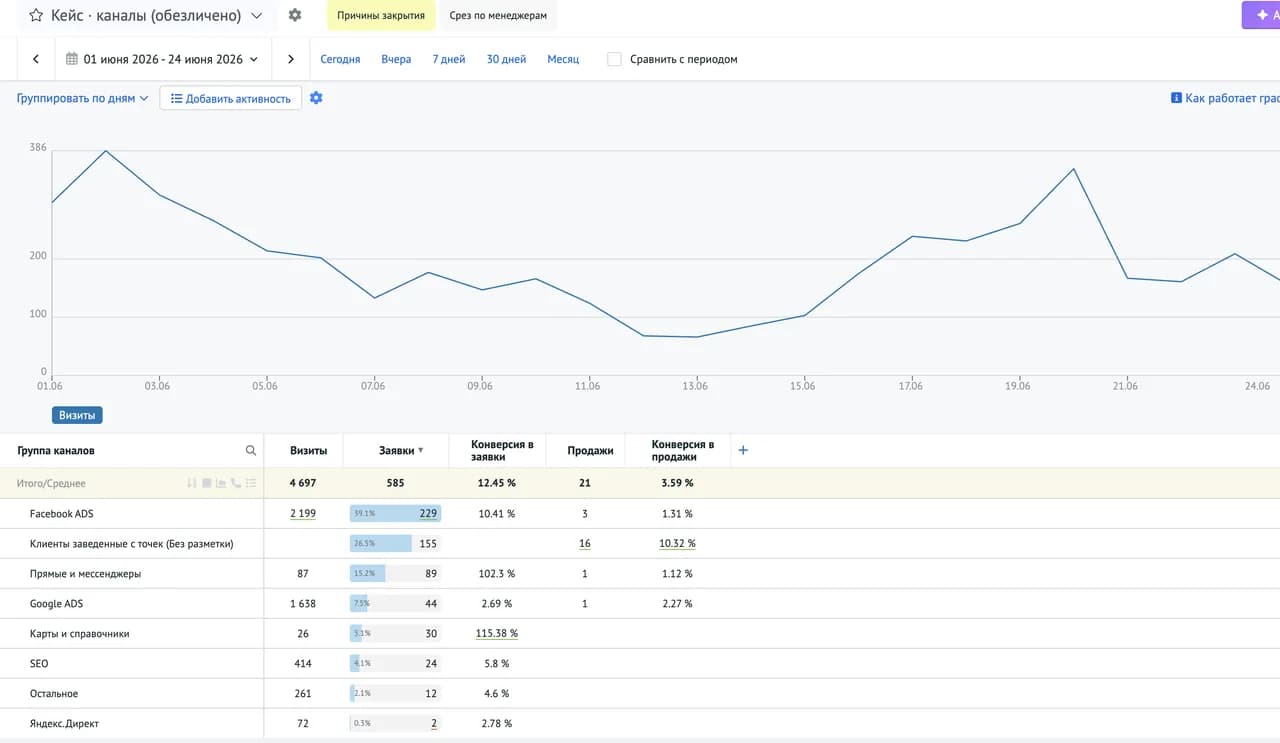The width and height of the screenshot is (1280, 743).
Task: Select the 7 дней quick period
Action: 449,59
